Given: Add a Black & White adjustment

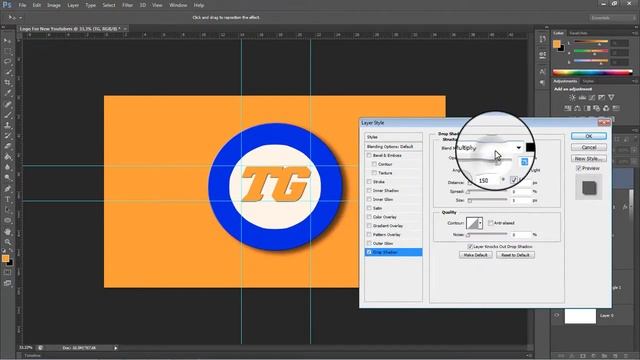Looking at the screenshot, I should [587, 108].
